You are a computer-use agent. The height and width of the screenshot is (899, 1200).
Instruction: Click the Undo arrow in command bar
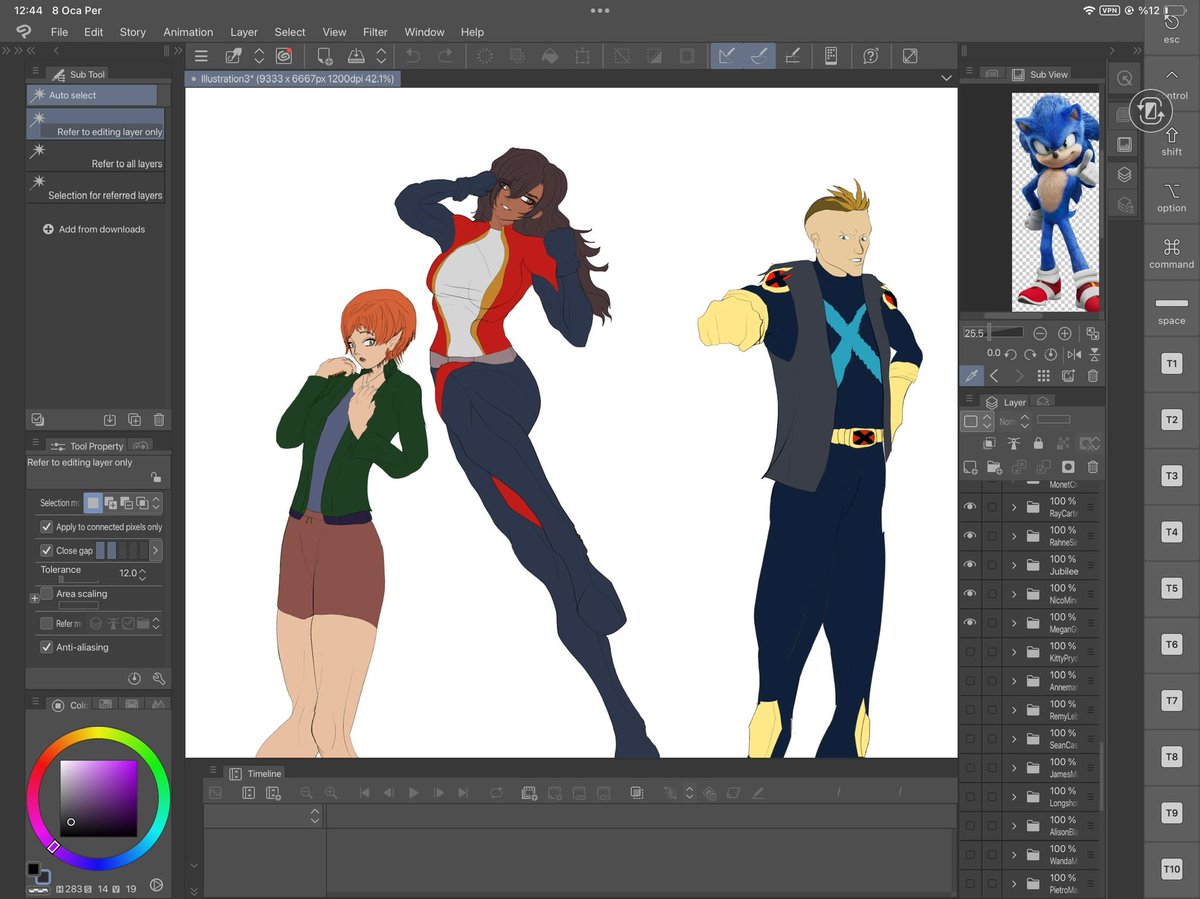[x=413, y=57]
